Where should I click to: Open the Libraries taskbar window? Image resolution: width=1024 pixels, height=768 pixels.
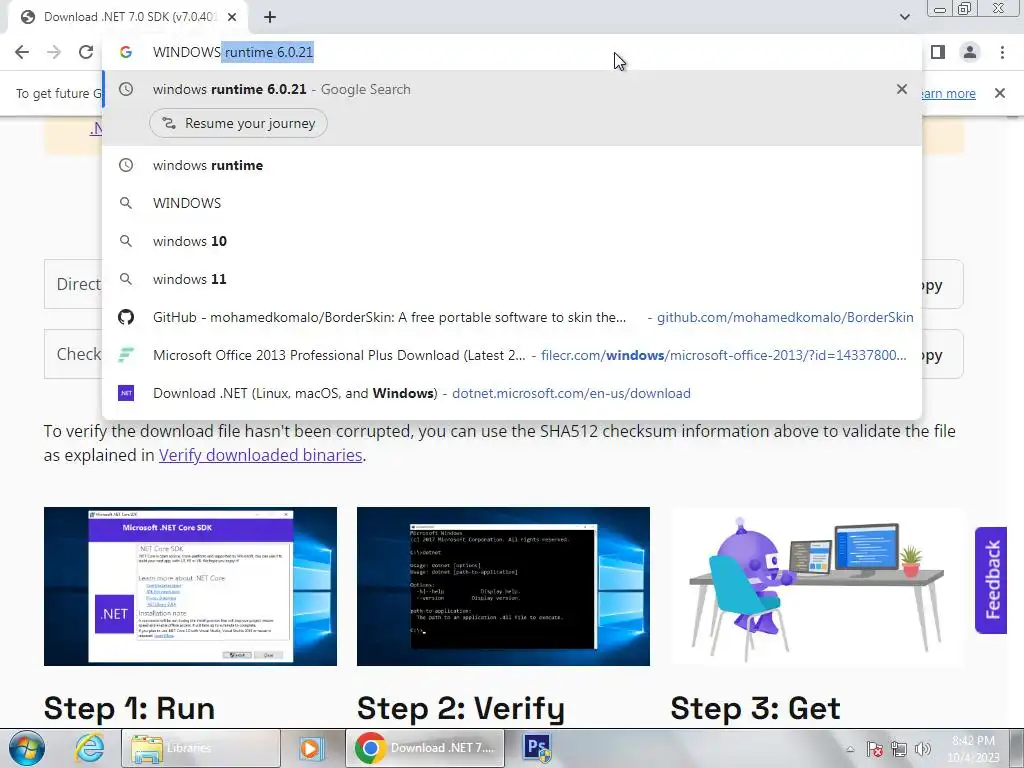click(200, 748)
